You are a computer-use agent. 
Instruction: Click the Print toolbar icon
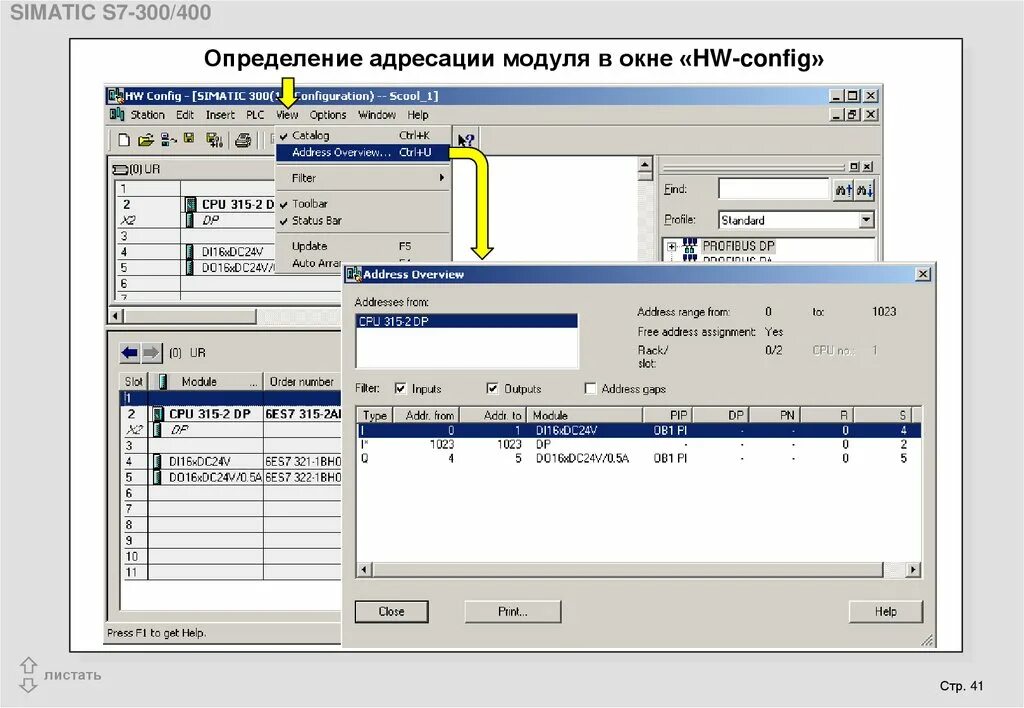pos(243,140)
